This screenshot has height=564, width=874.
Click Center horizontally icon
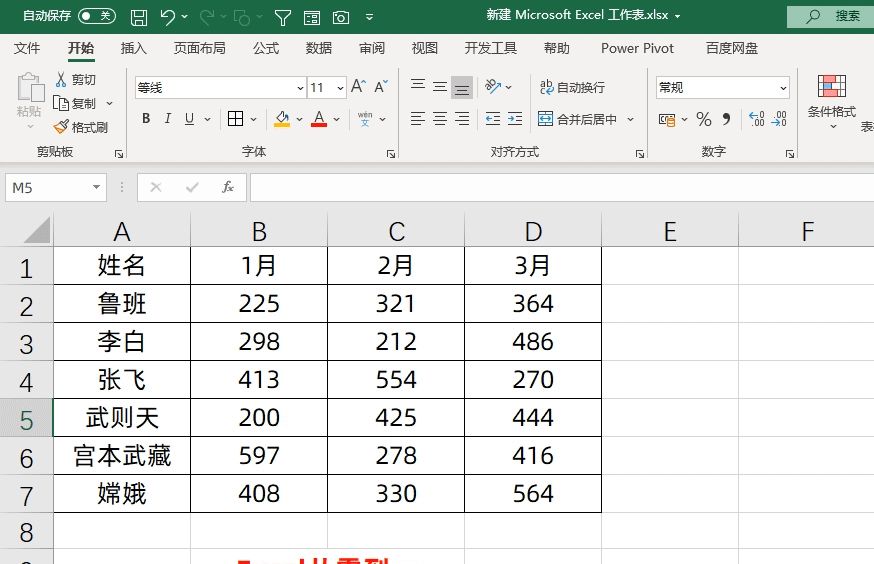pyautogui.click(x=440, y=119)
